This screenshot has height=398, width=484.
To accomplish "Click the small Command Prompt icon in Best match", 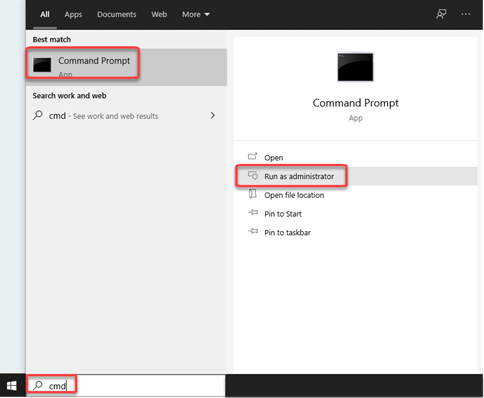I will pyautogui.click(x=42, y=65).
